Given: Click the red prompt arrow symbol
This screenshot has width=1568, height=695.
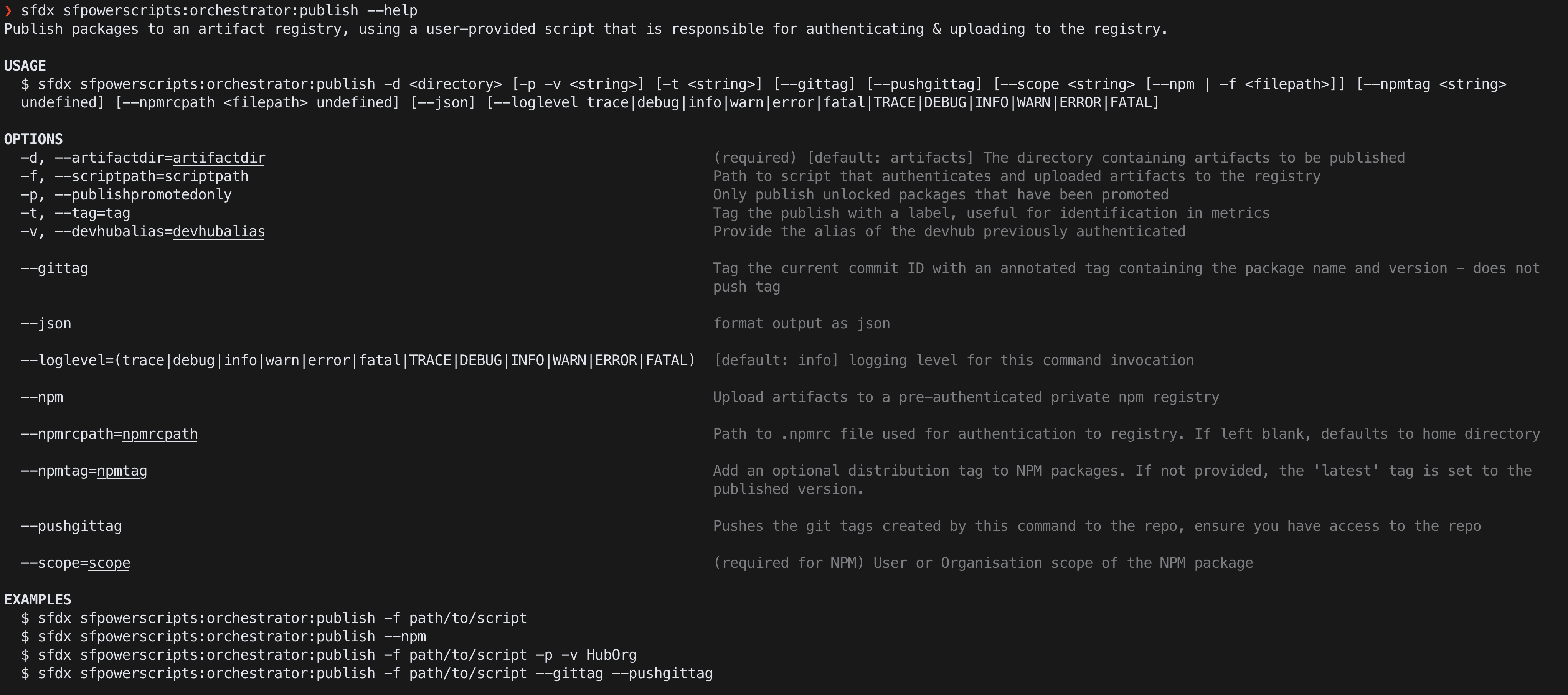Looking at the screenshot, I should 8,10.
